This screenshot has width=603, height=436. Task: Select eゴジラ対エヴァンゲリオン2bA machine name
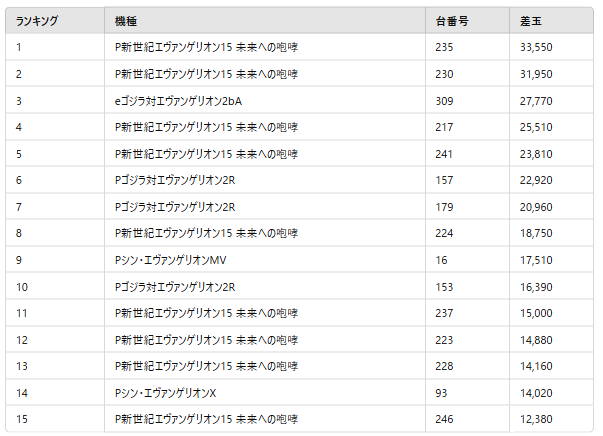178,101
